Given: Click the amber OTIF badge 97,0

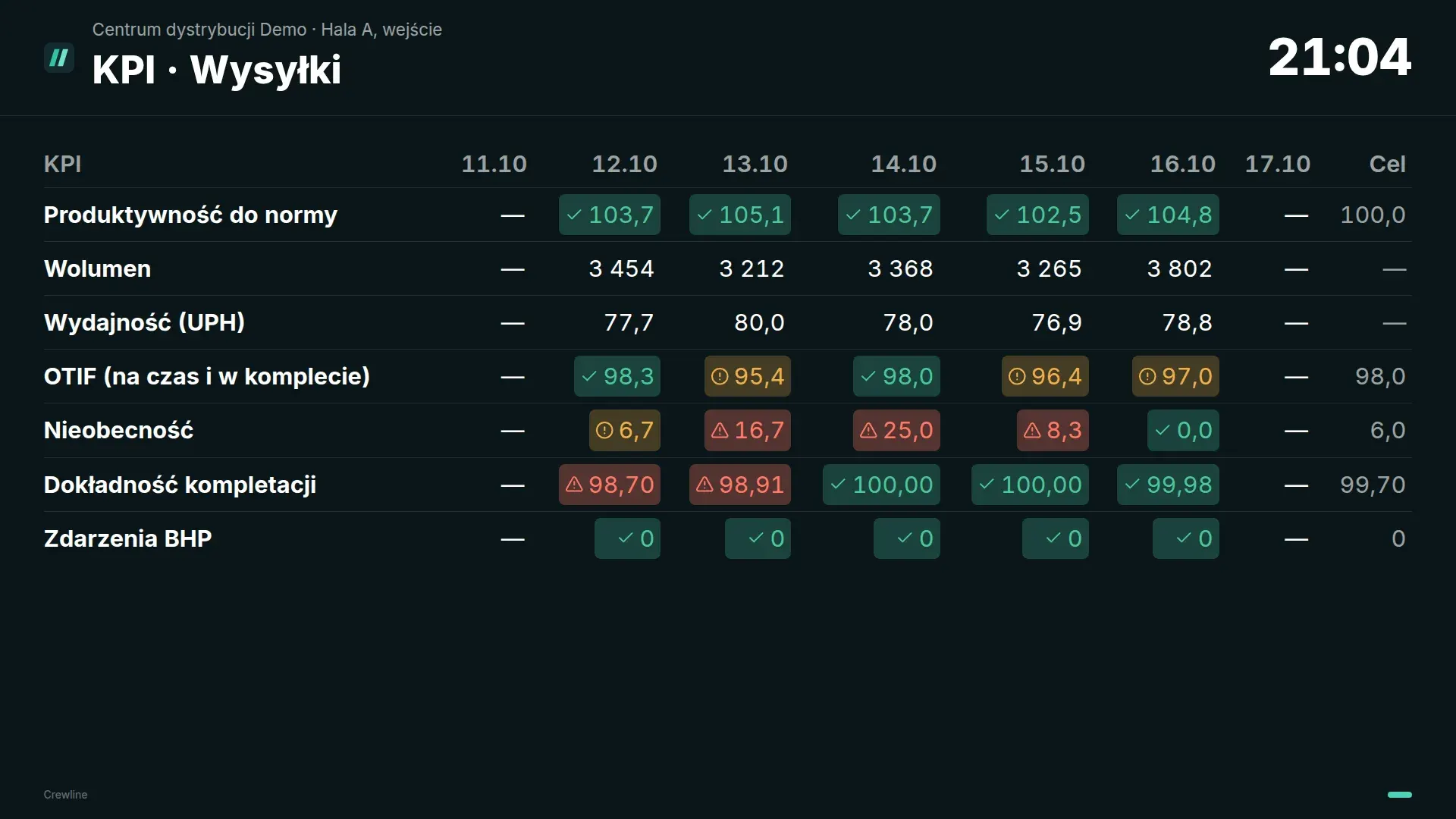Looking at the screenshot, I should coord(1175,376).
